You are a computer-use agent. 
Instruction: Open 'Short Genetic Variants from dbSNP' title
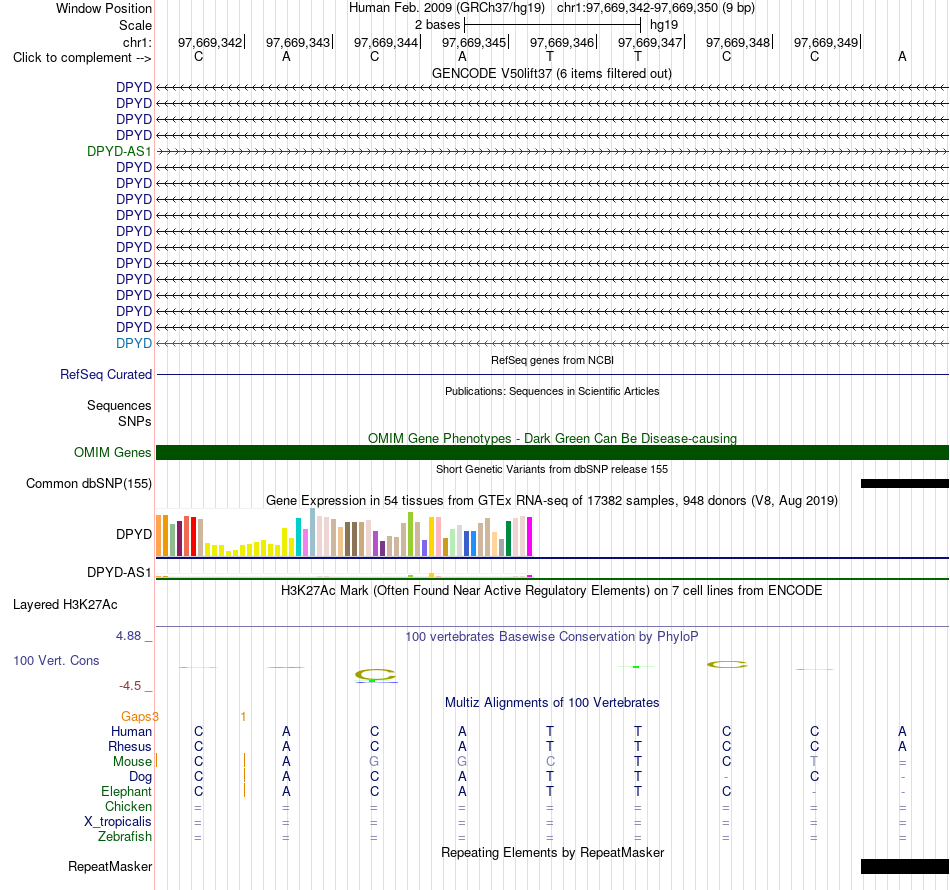(x=552, y=469)
